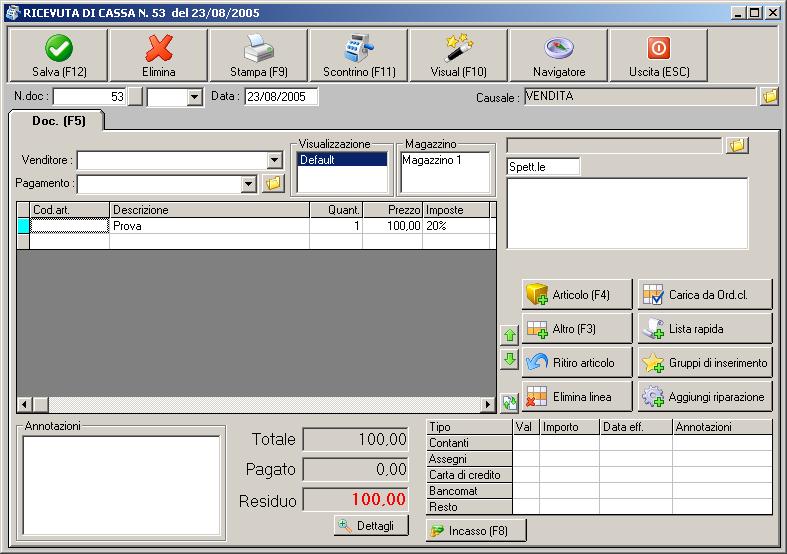787x554 pixels.
Task: Select Default in Visualizzazione list
Action: pos(342,160)
